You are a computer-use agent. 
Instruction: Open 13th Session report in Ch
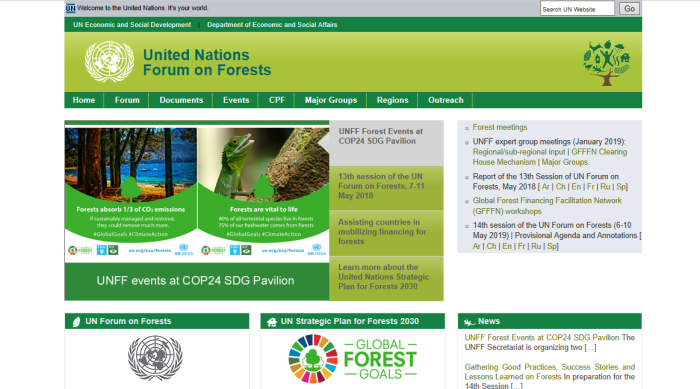561,187
